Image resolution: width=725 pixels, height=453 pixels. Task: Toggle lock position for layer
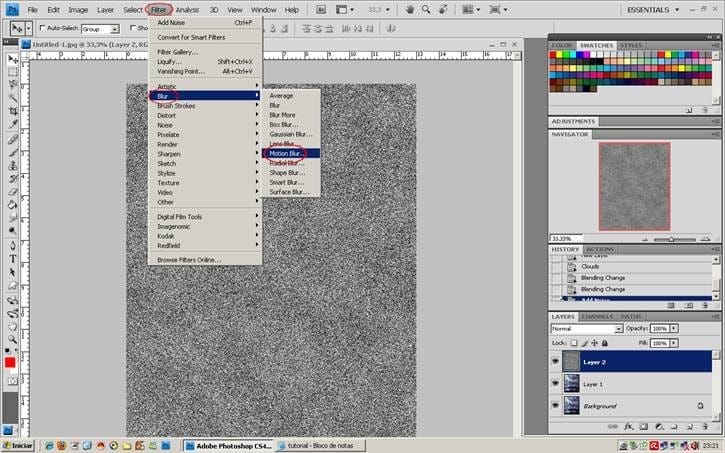tap(595, 343)
